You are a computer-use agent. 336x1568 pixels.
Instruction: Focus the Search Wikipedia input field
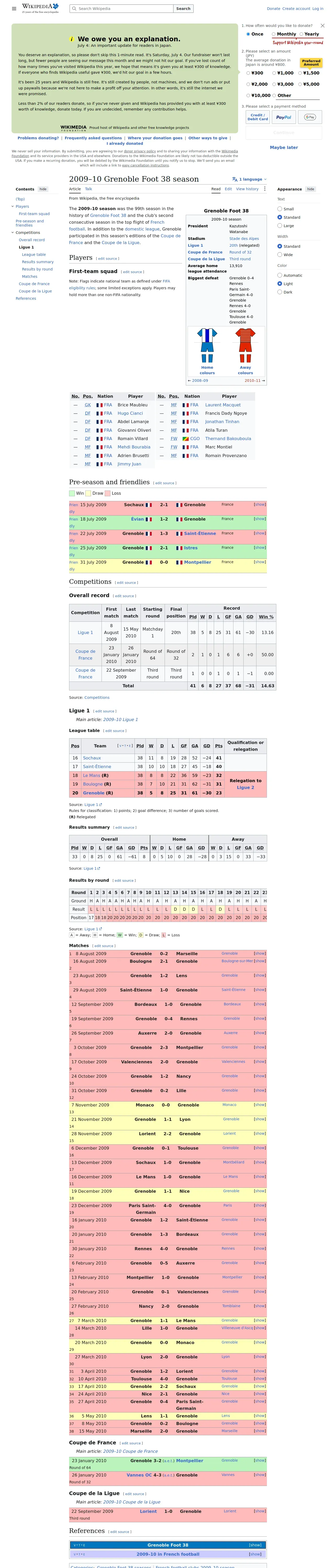tap(121, 9)
